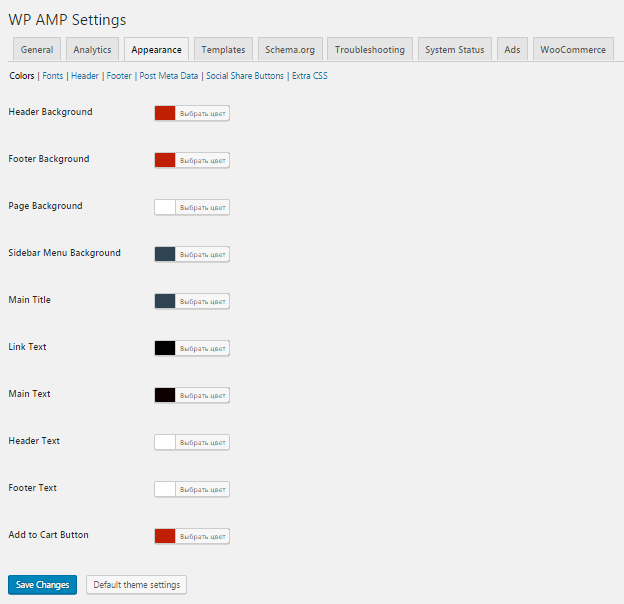This screenshot has height=604, width=624.
Task: Open color picker button for Header Background
Action: click(202, 113)
